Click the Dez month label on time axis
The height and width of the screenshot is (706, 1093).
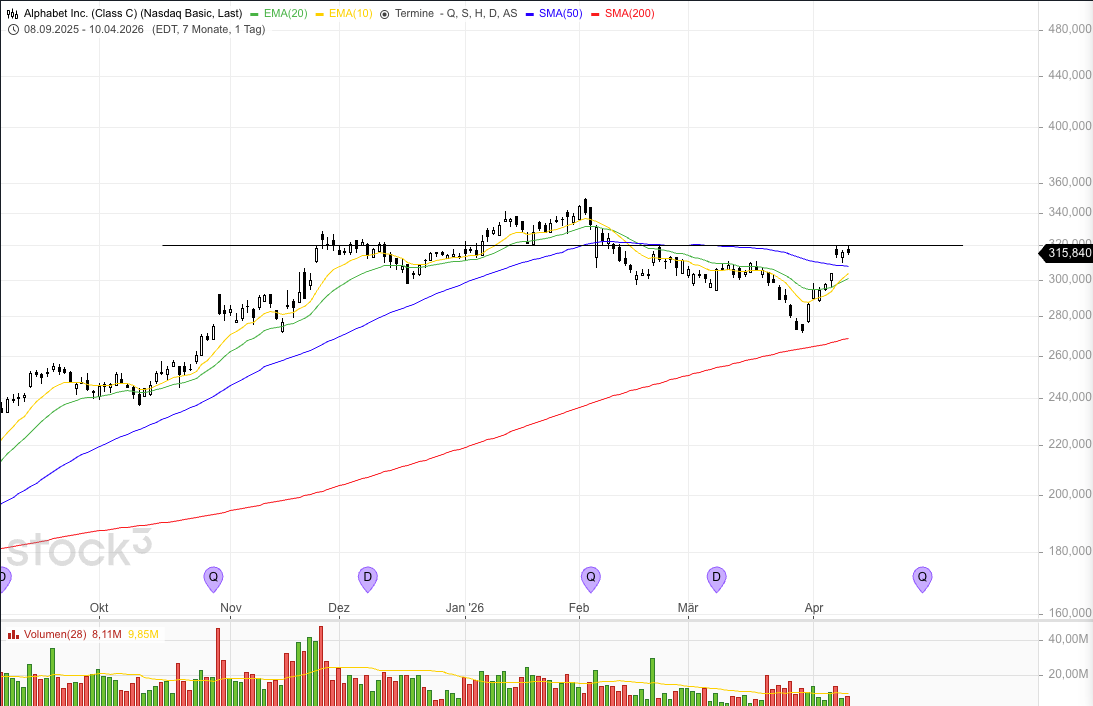coord(339,608)
